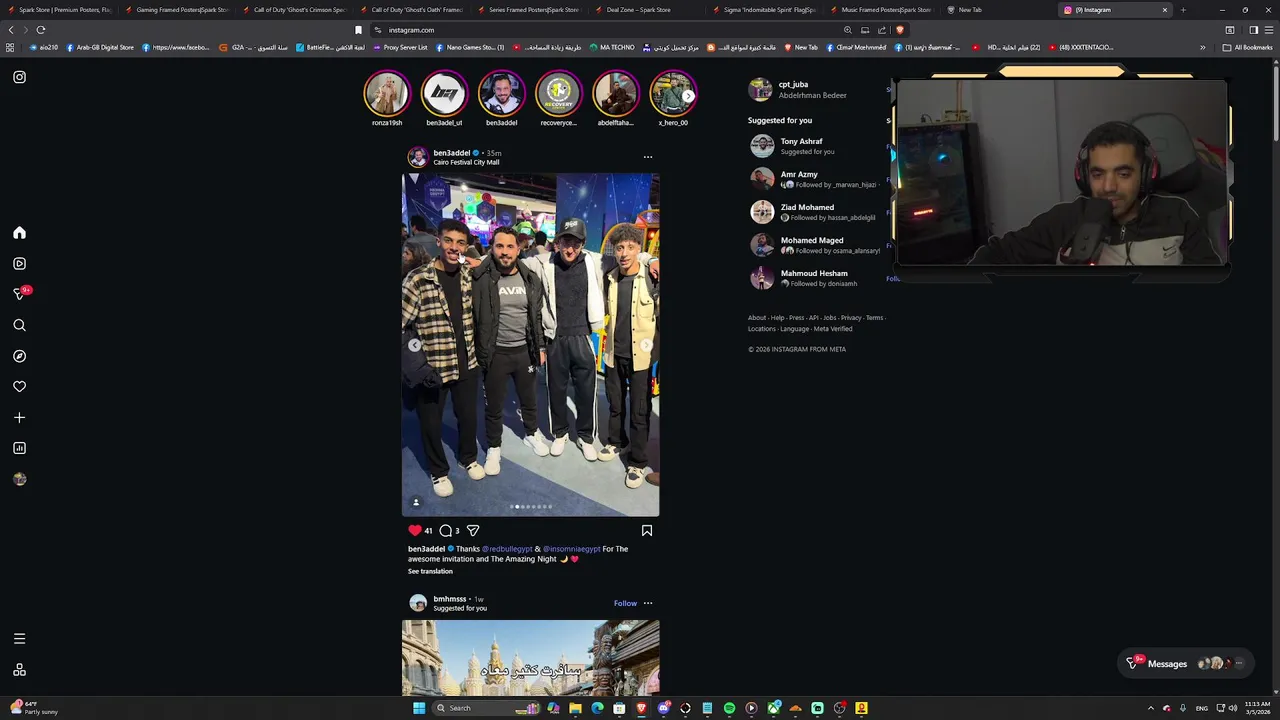Open Notifications heart icon in sidebar
This screenshot has width=1280, height=720.
(x=19, y=386)
